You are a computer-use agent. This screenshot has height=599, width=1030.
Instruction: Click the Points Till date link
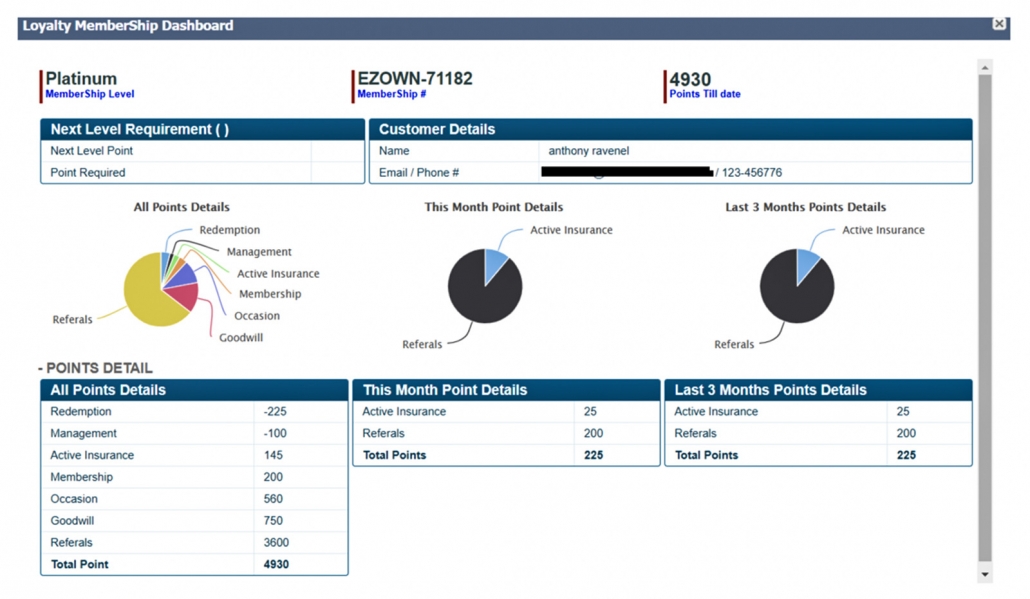pos(705,94)
